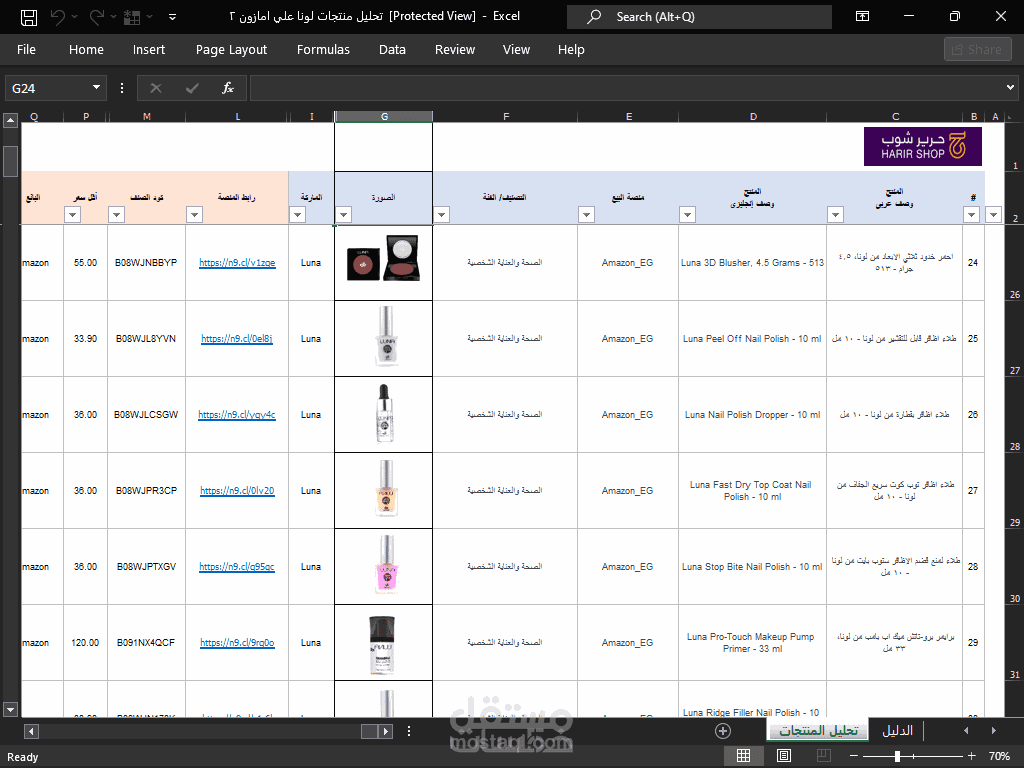Expand the formula bar chevron
Viewport: 1024px width, 768px height.
point(1010,88)
